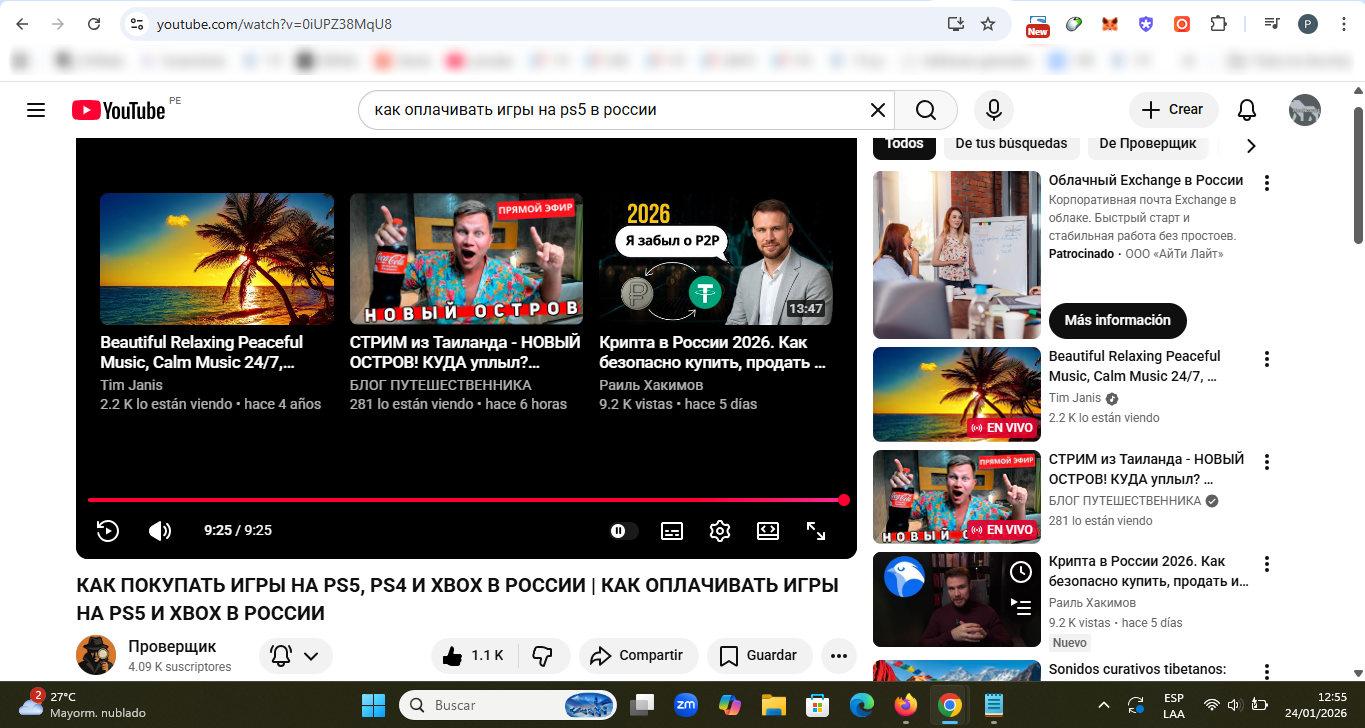Play end-screen Beautiful Relaxing Peaceful Music thumbnail
This screenshot has width=1365, height=728.
[x=217, y=259]
